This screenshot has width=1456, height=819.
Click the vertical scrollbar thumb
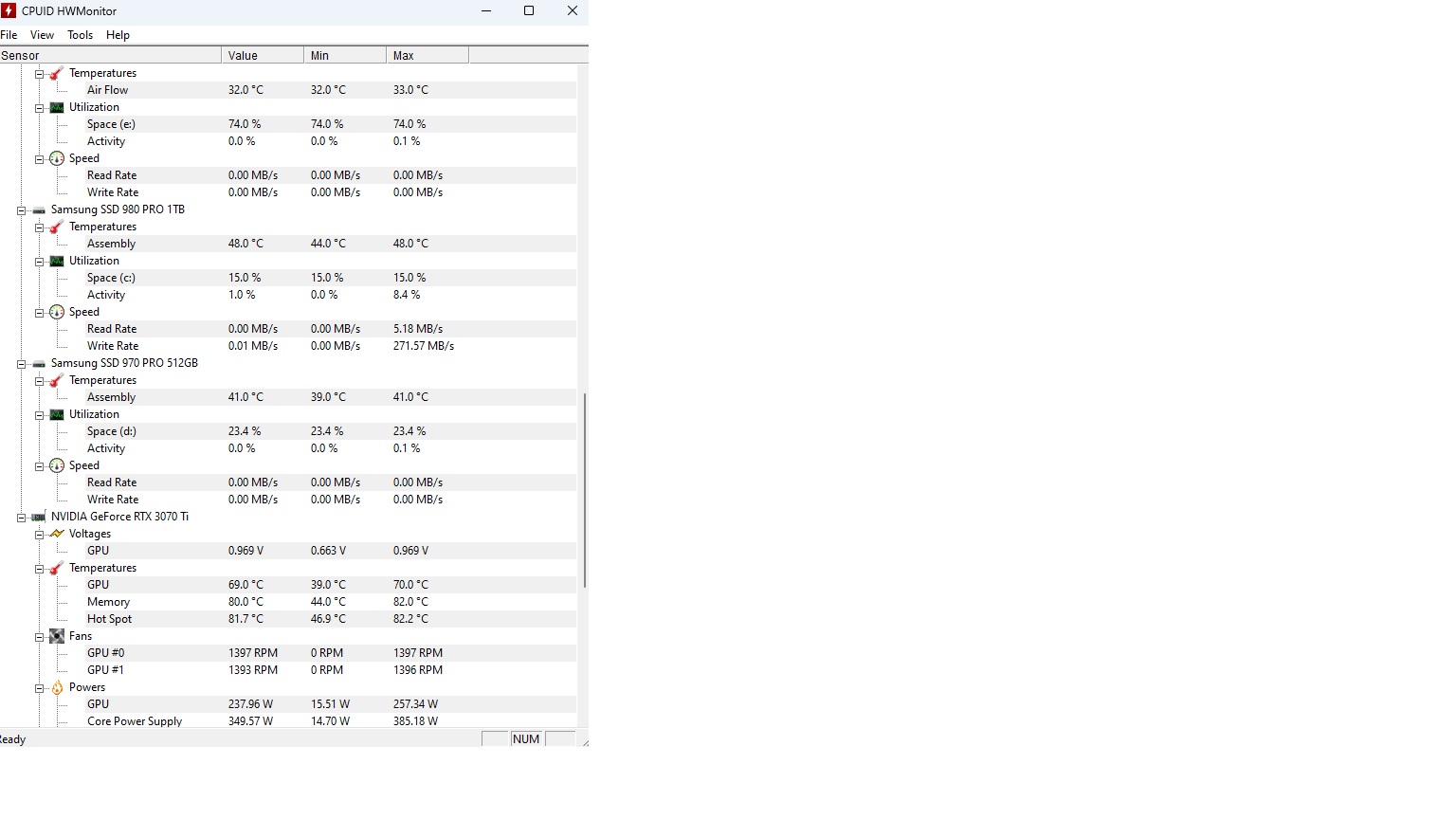click(584, 490)
